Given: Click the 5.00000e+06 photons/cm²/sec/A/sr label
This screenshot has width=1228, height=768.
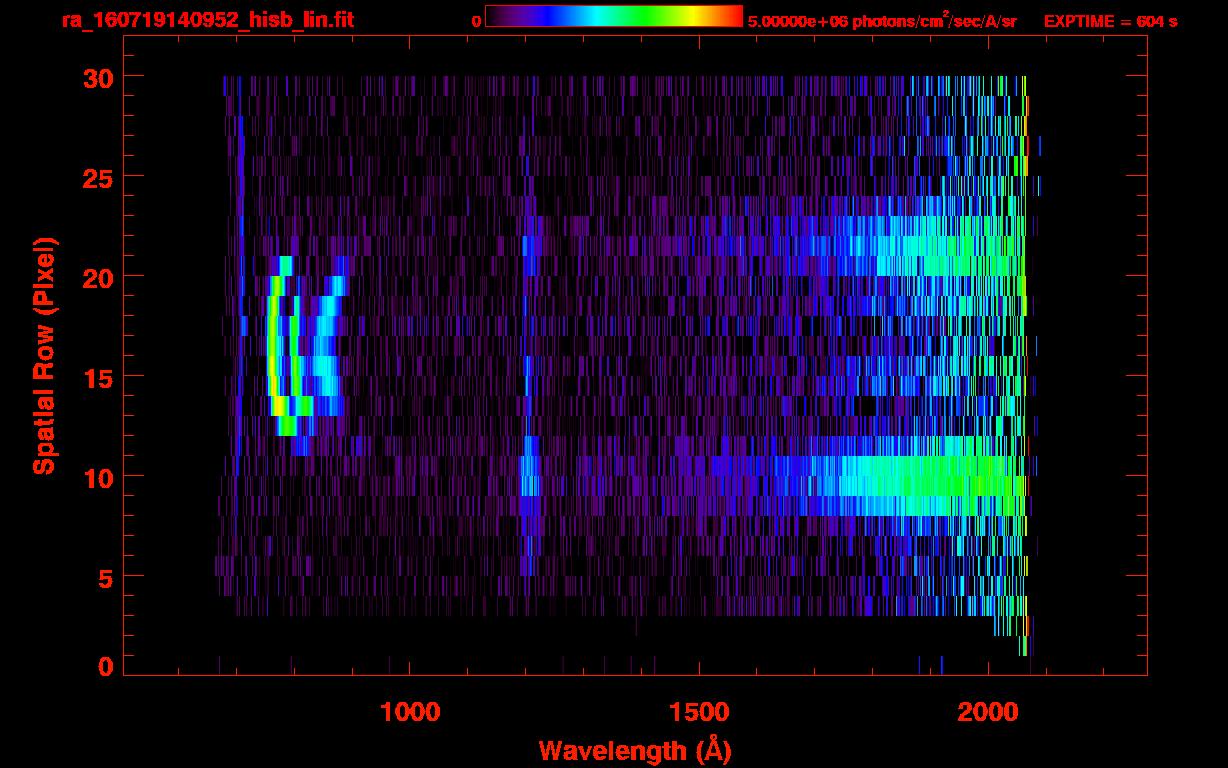Looking at the screenshot, I should [883, 20].
